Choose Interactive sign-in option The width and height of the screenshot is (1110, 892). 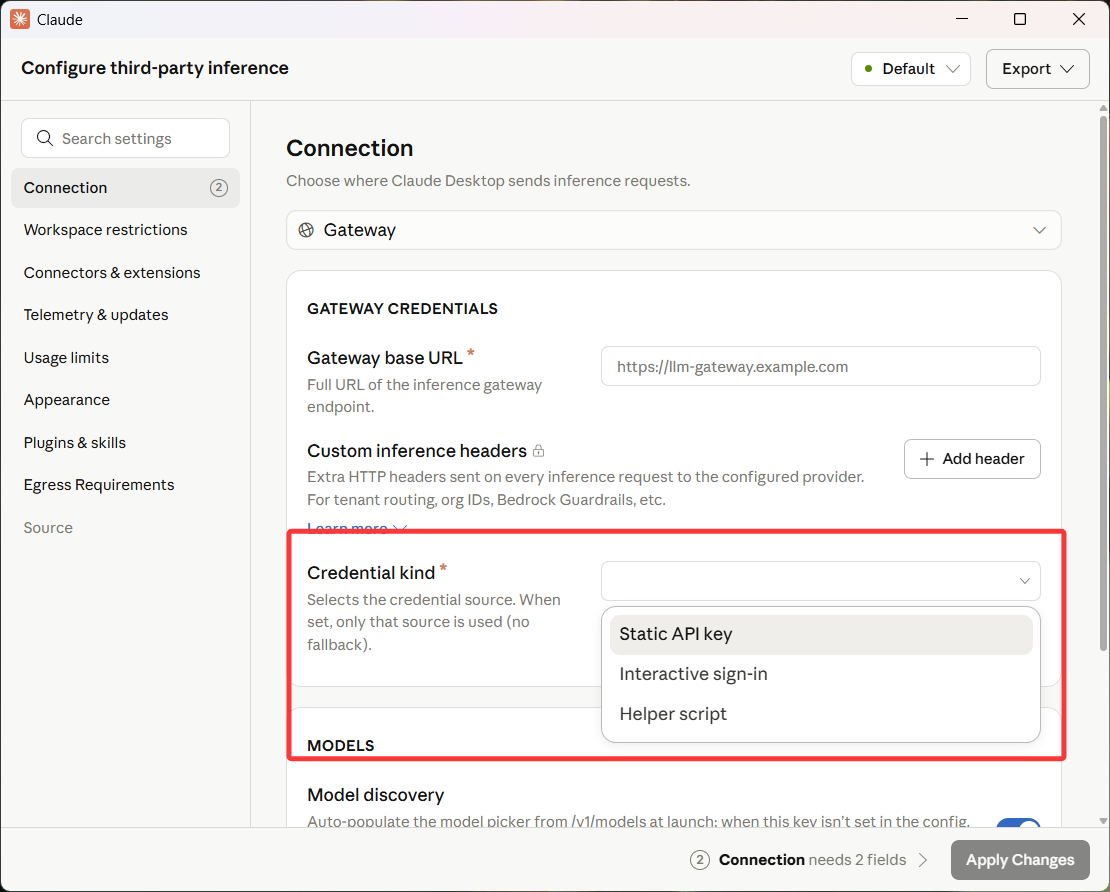tap(820, 674)
